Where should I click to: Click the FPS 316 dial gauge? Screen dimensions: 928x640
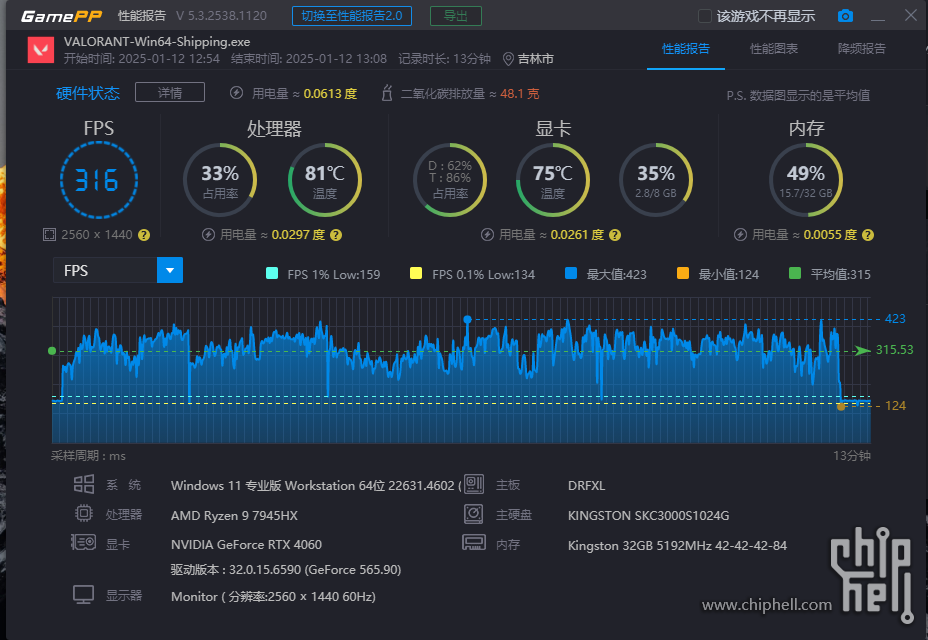pos(99,179)
